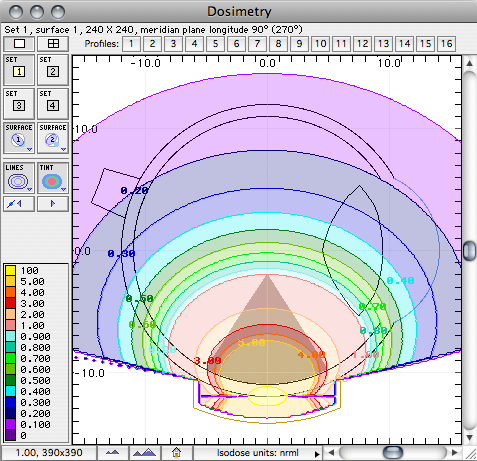The height and width of the screenshot is (461, 477).
Task: Click the home reset view icon
Action: (177, 453)
